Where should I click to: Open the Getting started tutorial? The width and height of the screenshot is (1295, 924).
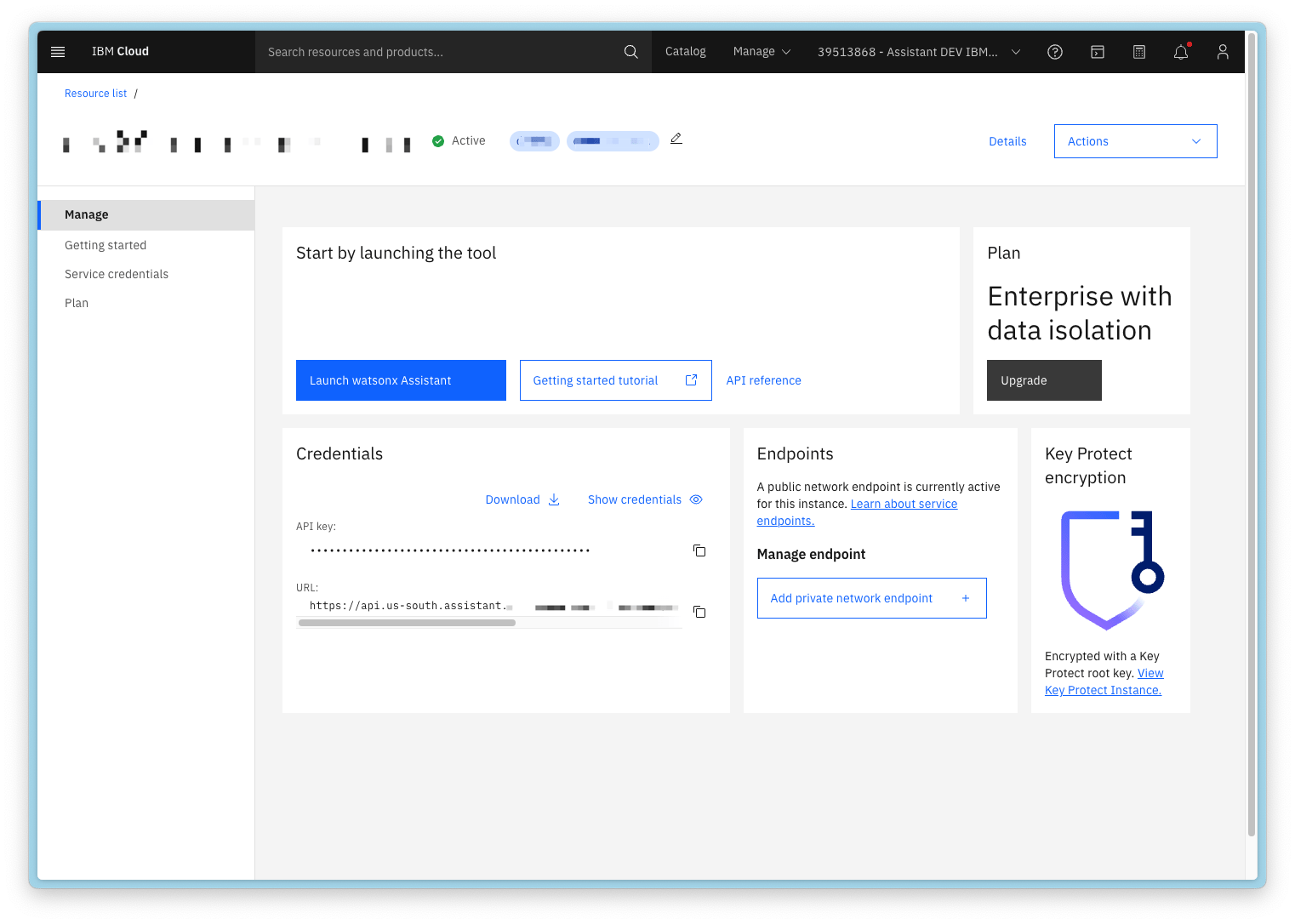(x=615, y=380)
